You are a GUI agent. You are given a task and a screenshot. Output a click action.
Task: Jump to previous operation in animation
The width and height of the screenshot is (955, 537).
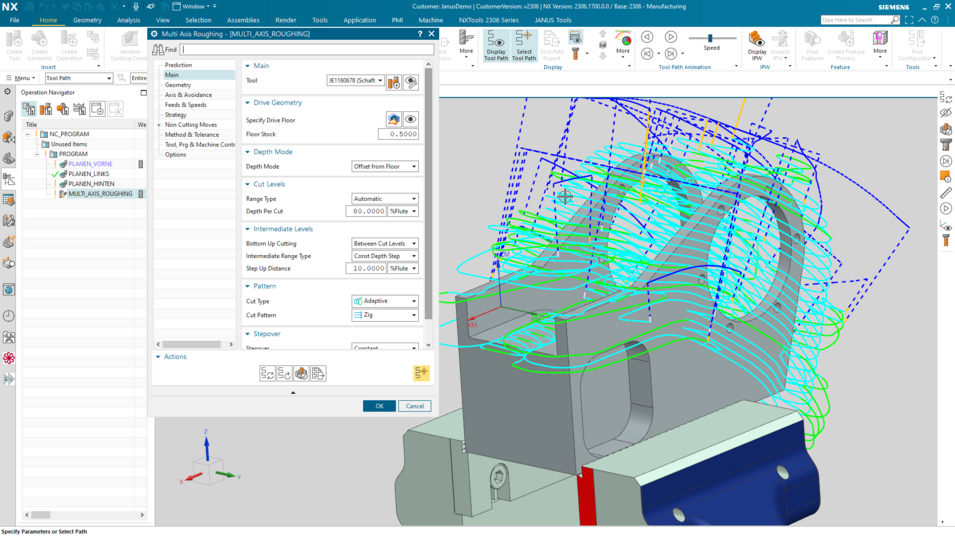pyautogui.click(x=647, y=54)
